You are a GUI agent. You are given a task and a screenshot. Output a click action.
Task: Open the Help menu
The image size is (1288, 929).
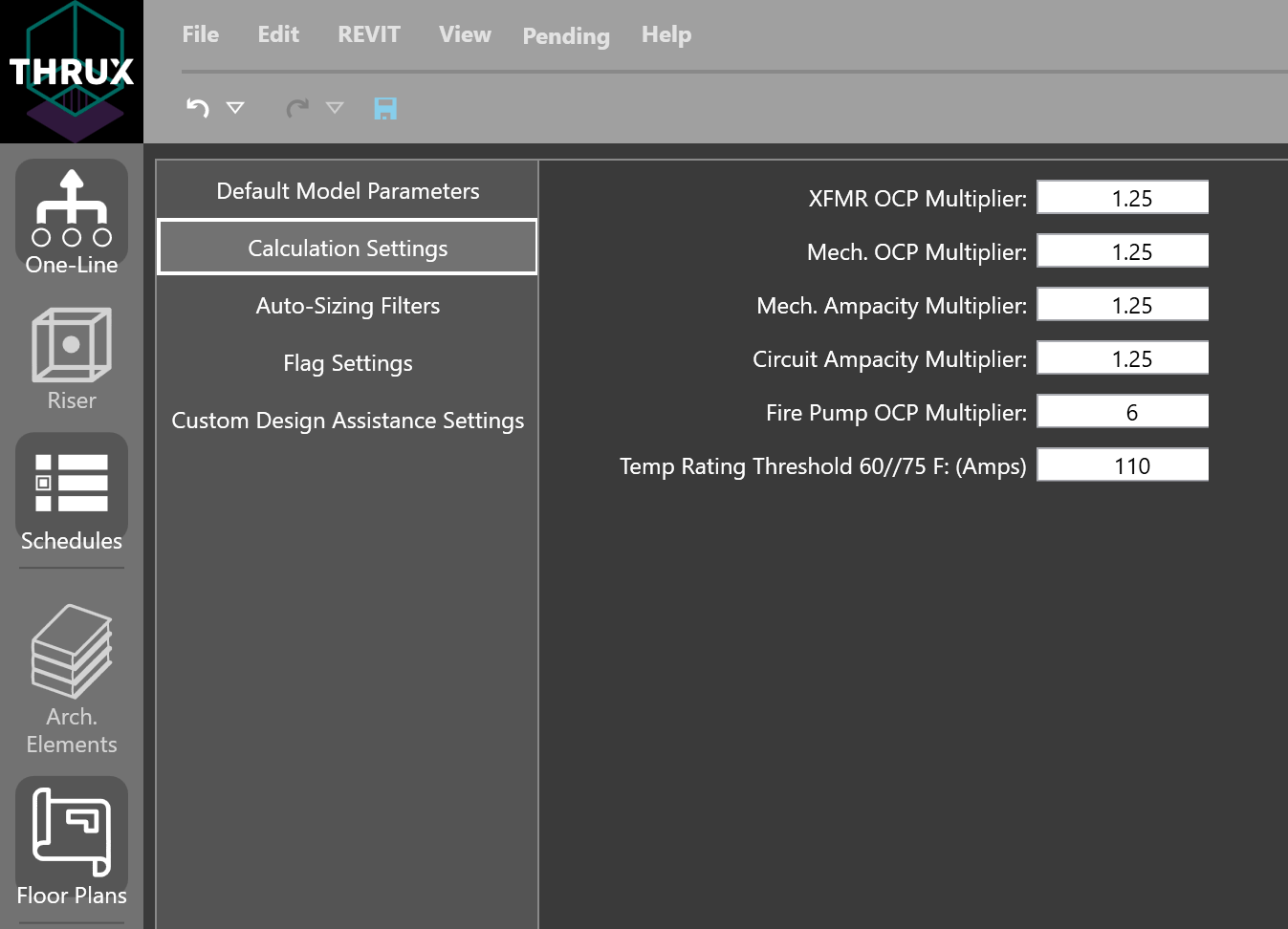666,34
